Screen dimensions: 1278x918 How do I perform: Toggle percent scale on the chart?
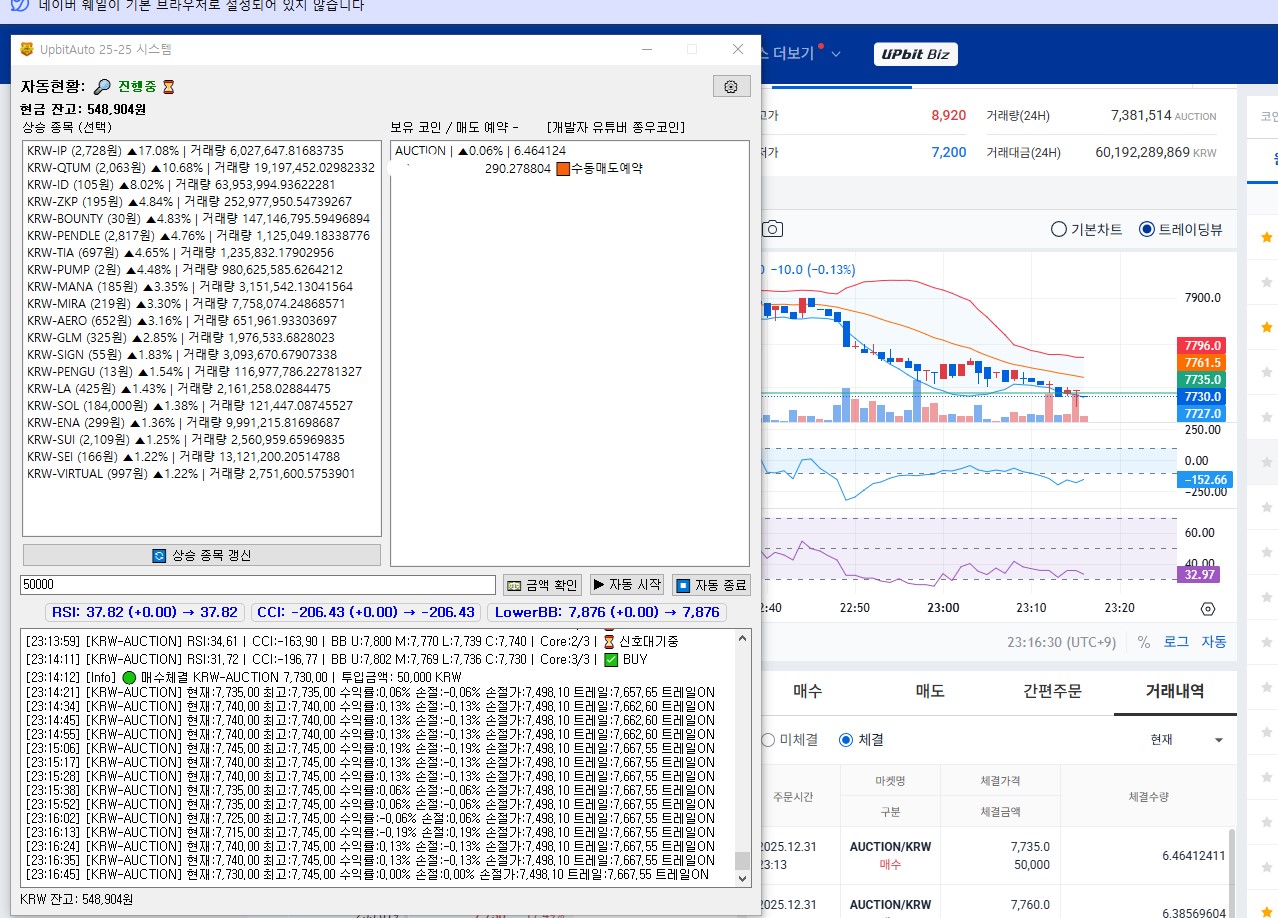pyautogui.click(x=1143, y=642)
